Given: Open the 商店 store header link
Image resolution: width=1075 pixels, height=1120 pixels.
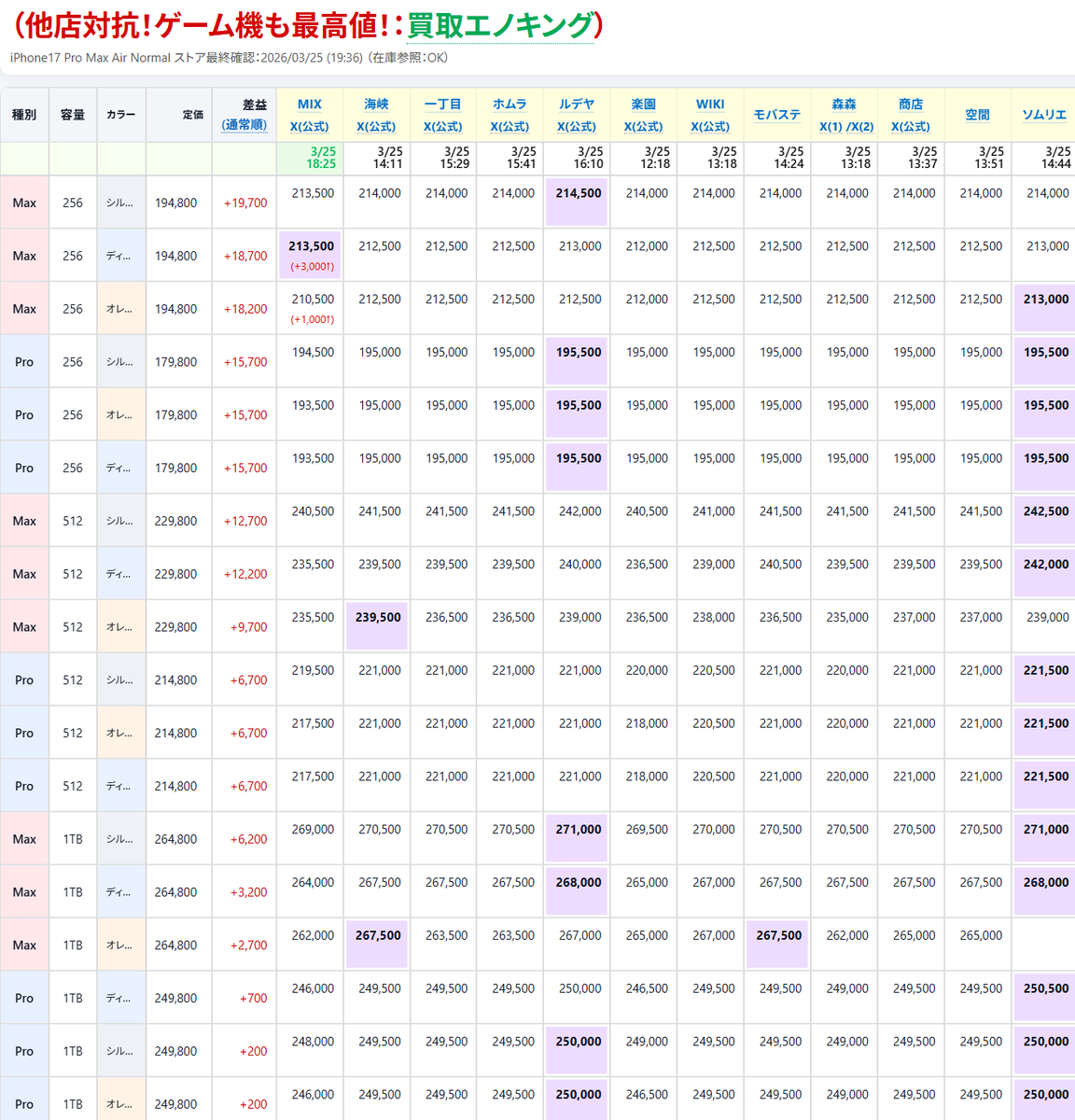Looking at the screenshot, I should click(x=911, y=105).
